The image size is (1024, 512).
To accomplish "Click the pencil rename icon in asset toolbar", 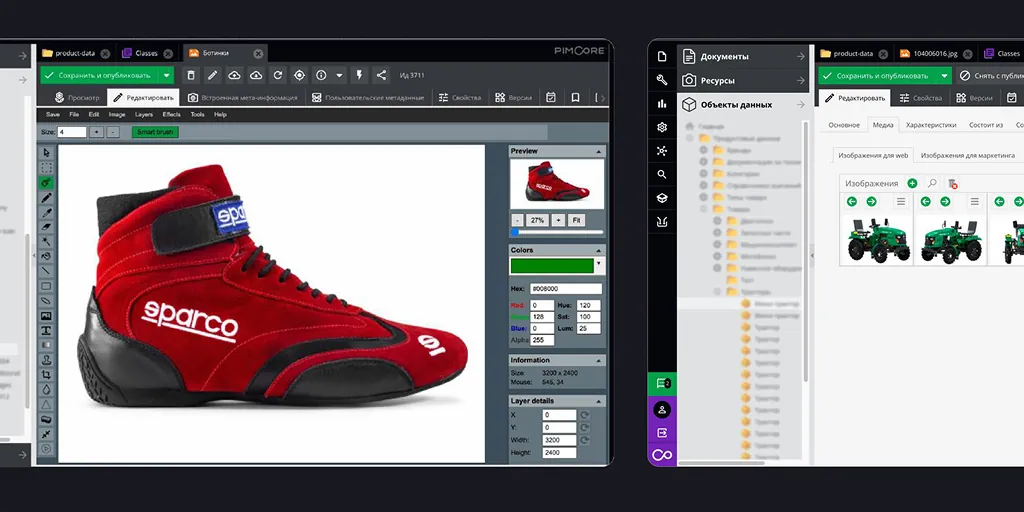I will (x=212, y=75).
